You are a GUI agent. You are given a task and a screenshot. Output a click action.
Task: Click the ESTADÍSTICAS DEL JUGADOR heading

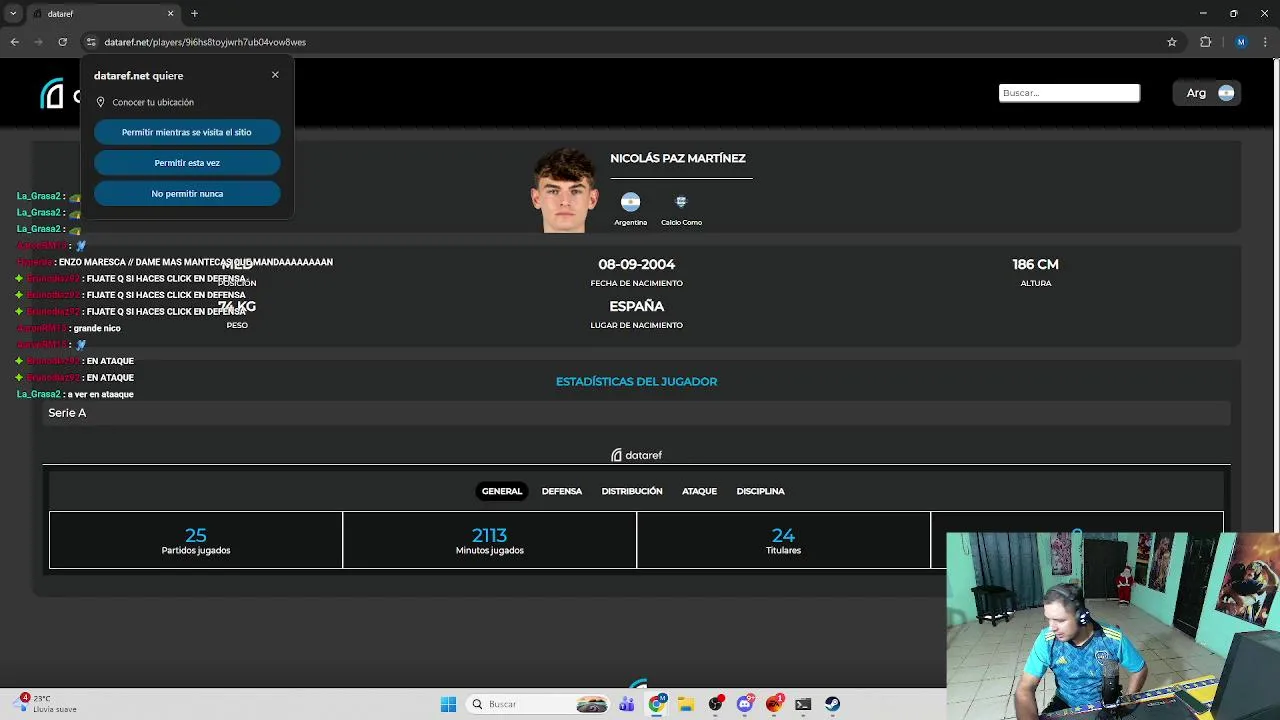(x=636, y=382)
